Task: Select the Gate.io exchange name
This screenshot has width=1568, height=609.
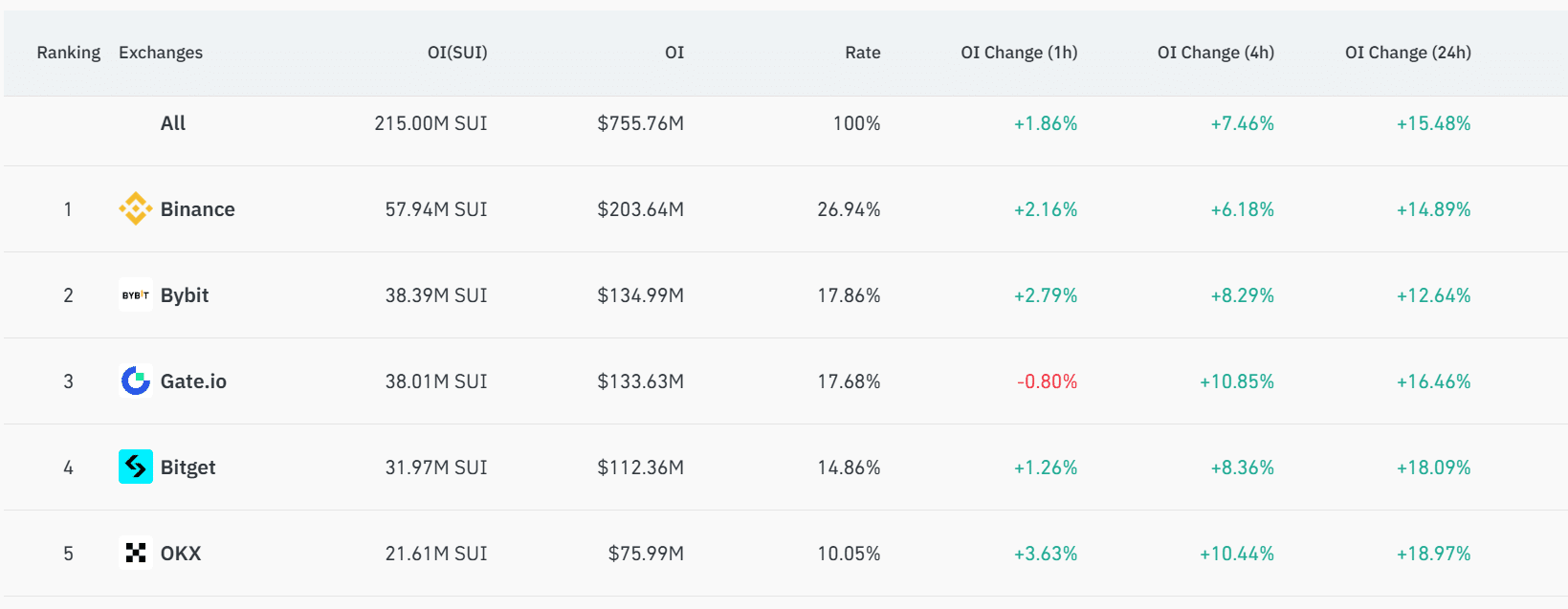Action: [193, 381]
